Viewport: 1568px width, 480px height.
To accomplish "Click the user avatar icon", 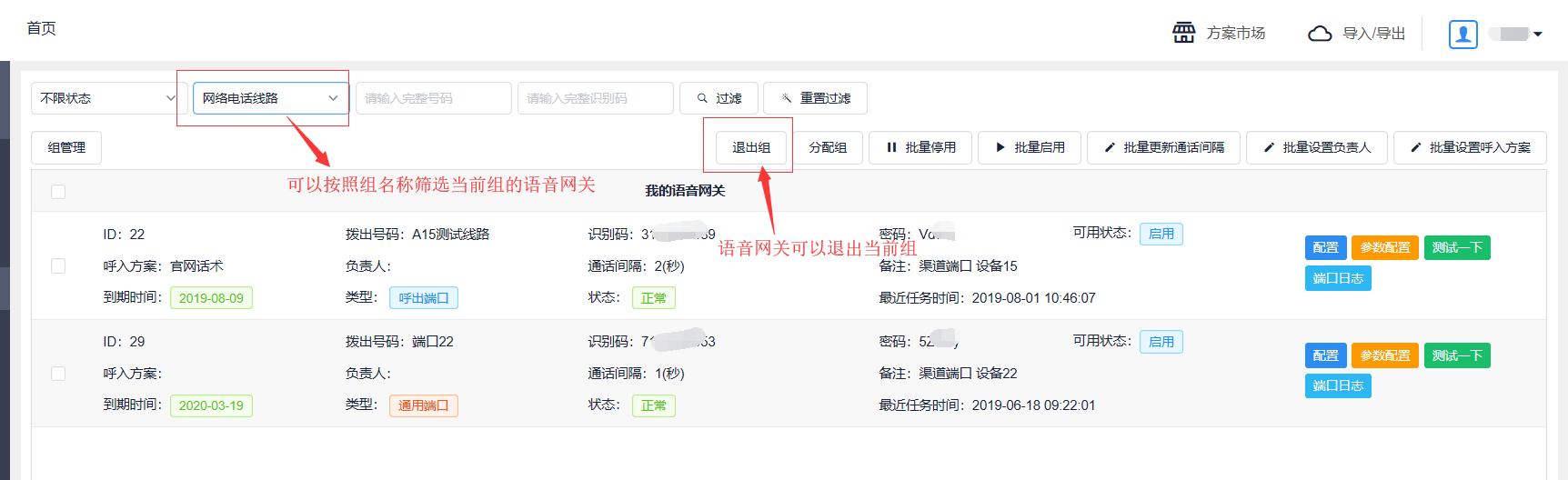I will coord(1462,35).
